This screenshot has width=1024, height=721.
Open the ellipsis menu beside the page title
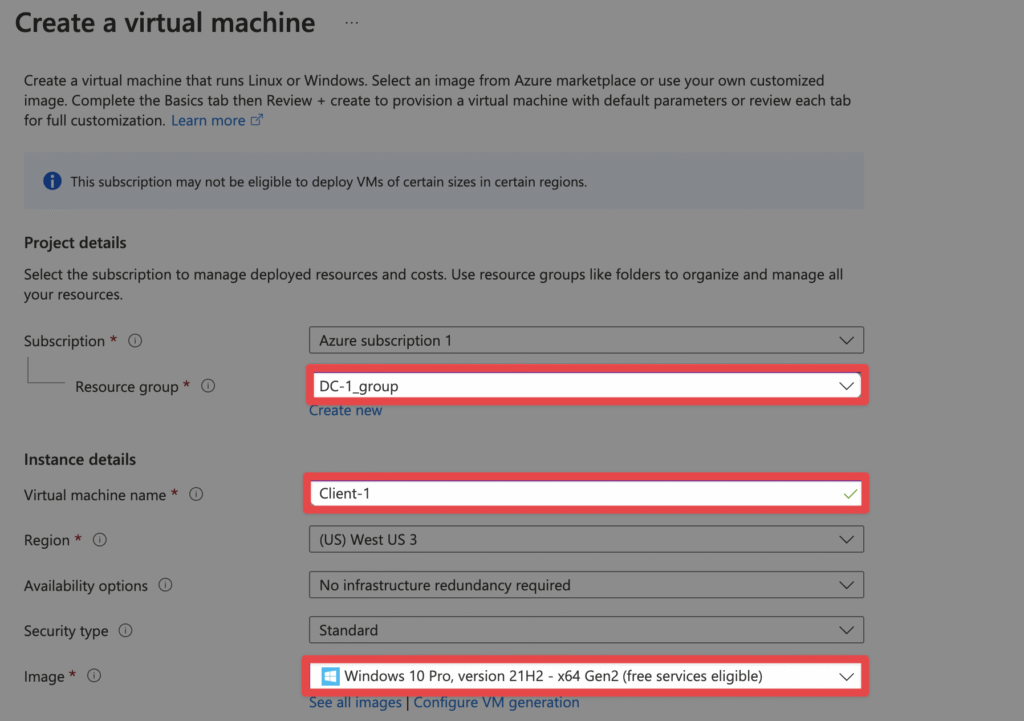point(351,22)
